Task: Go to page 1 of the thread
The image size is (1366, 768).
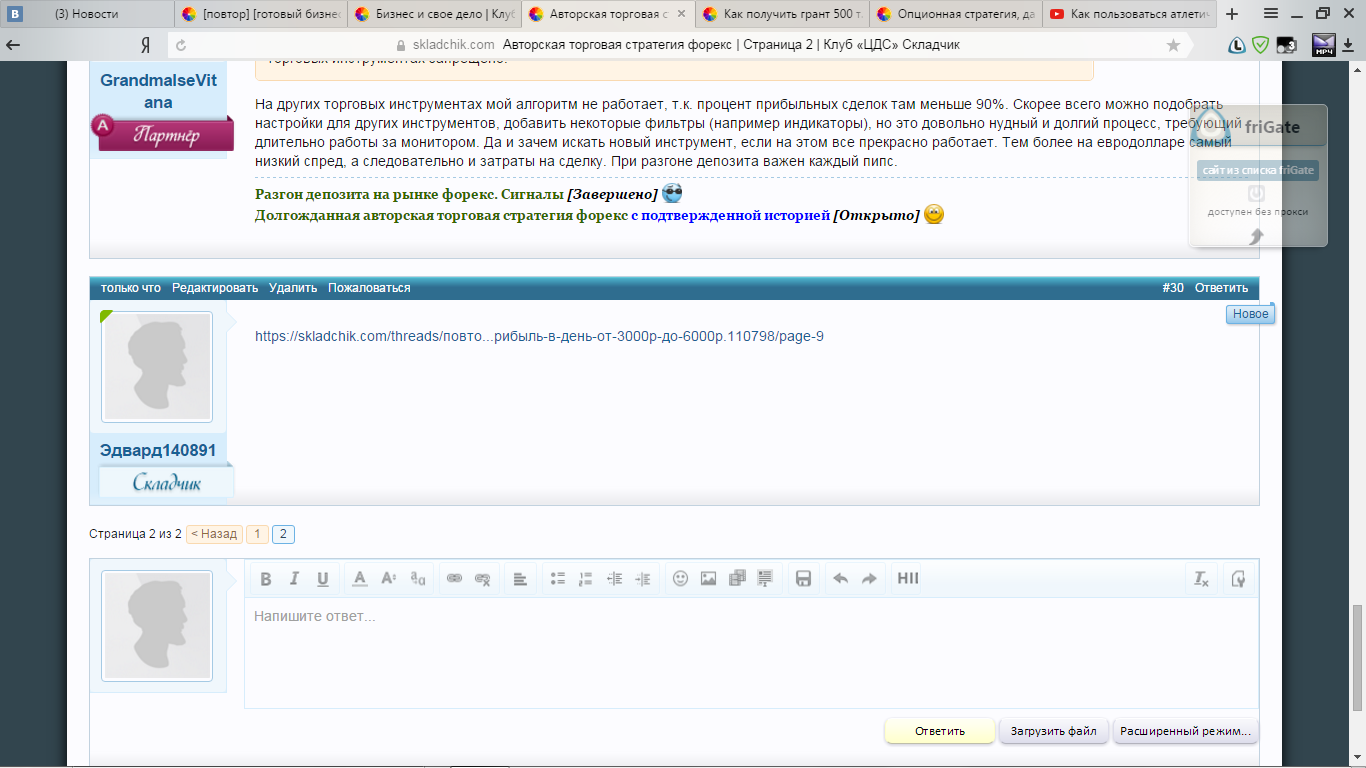Action: [x=257, y=534]
